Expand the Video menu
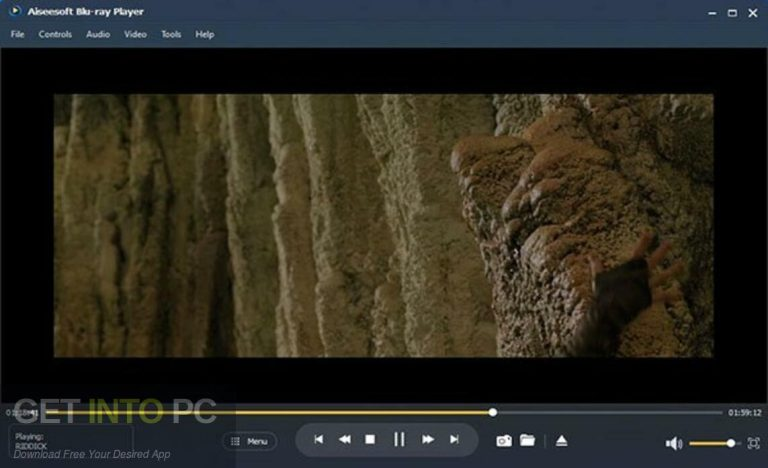768x468 pixels. pos(135,34)
